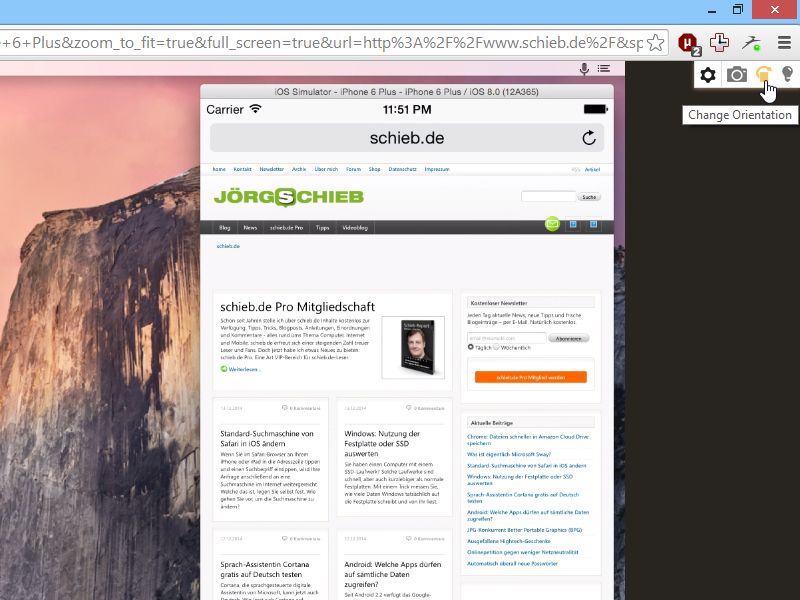The height and width of the screenshot is (600, 800).
Task: Click the iOS Simulator window title bar
Action: 407,92
